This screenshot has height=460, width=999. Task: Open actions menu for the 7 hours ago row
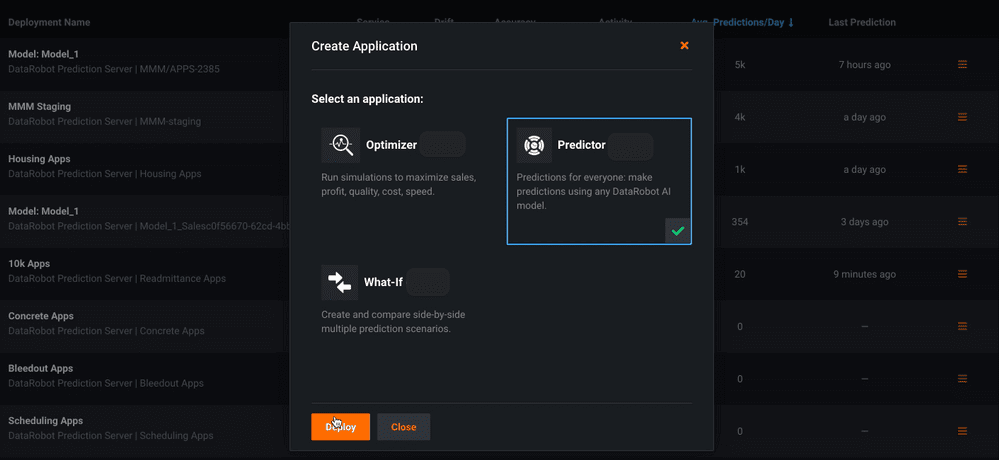[x=963, y=64]
